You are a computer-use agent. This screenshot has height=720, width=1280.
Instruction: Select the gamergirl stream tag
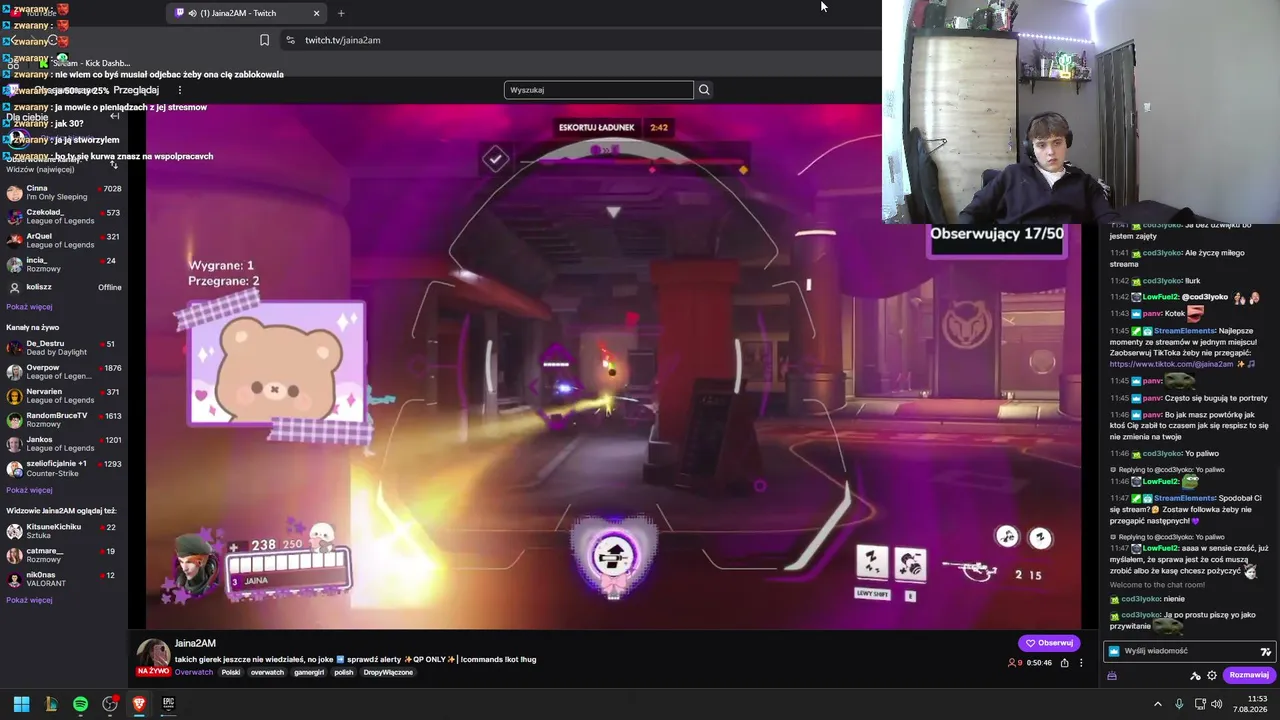pos(309,672)
